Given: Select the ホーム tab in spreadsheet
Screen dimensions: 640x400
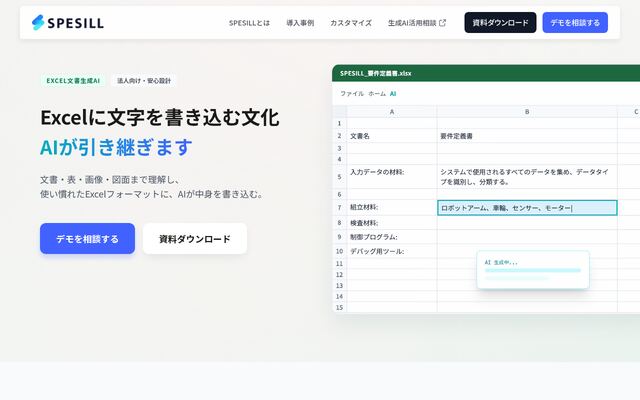Looking at the screenshot, I should (377, 93).
